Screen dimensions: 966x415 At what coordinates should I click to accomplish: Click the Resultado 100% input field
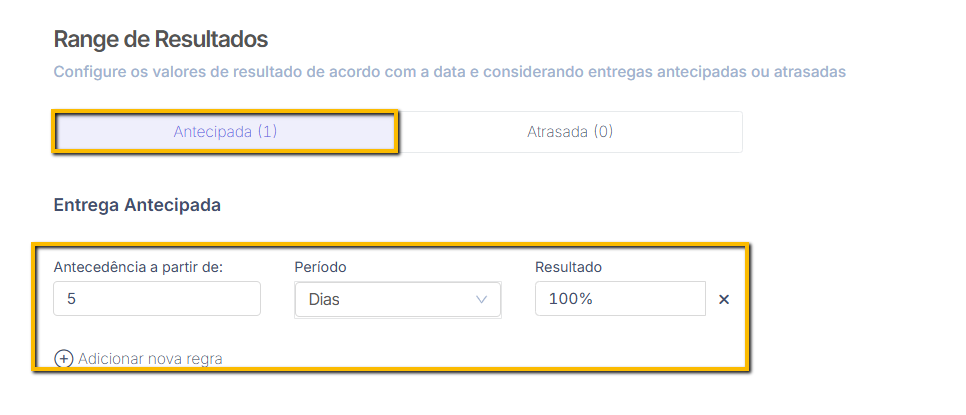click(x=620, y=299)
